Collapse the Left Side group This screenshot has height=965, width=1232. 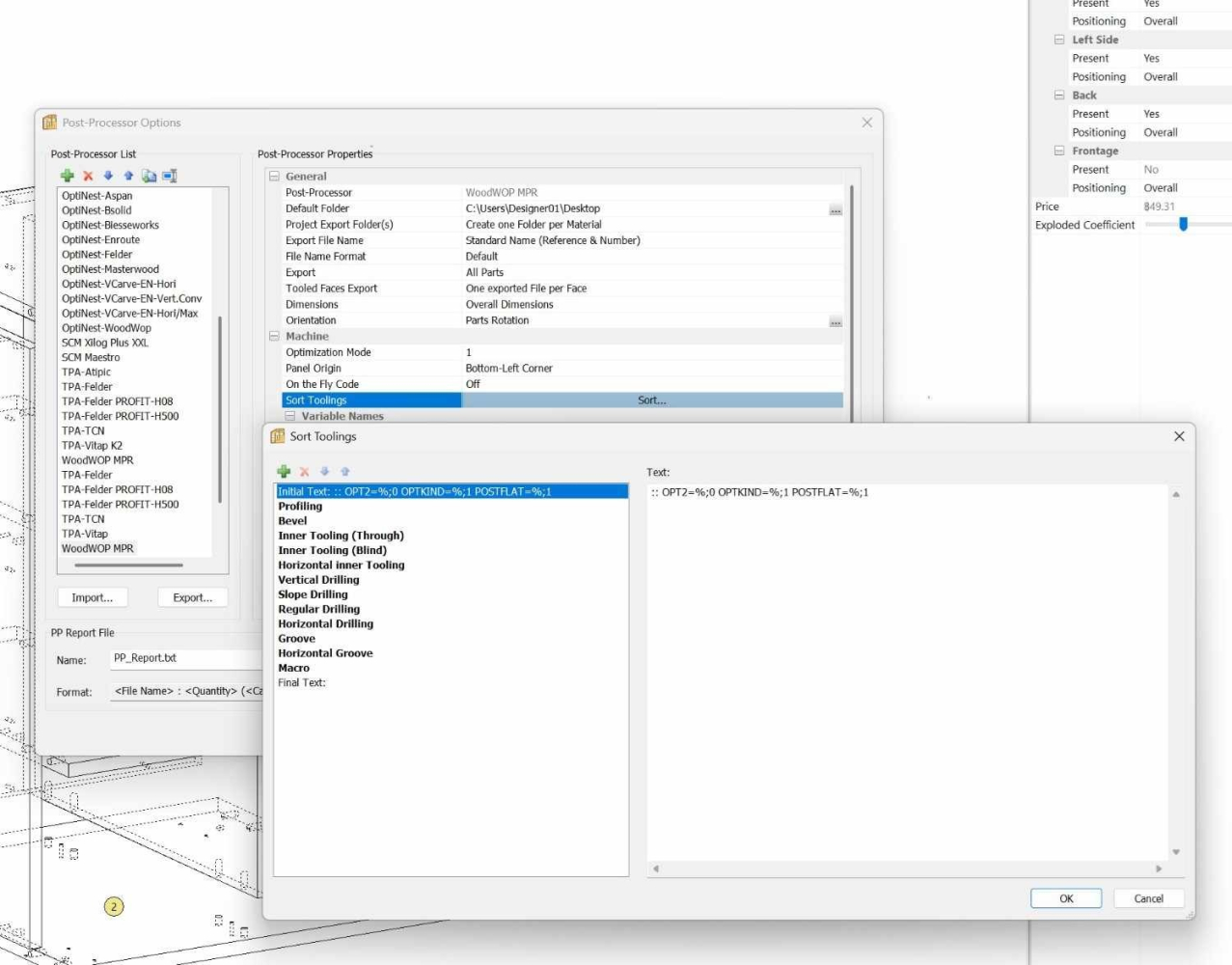[x=1059, y=40]
